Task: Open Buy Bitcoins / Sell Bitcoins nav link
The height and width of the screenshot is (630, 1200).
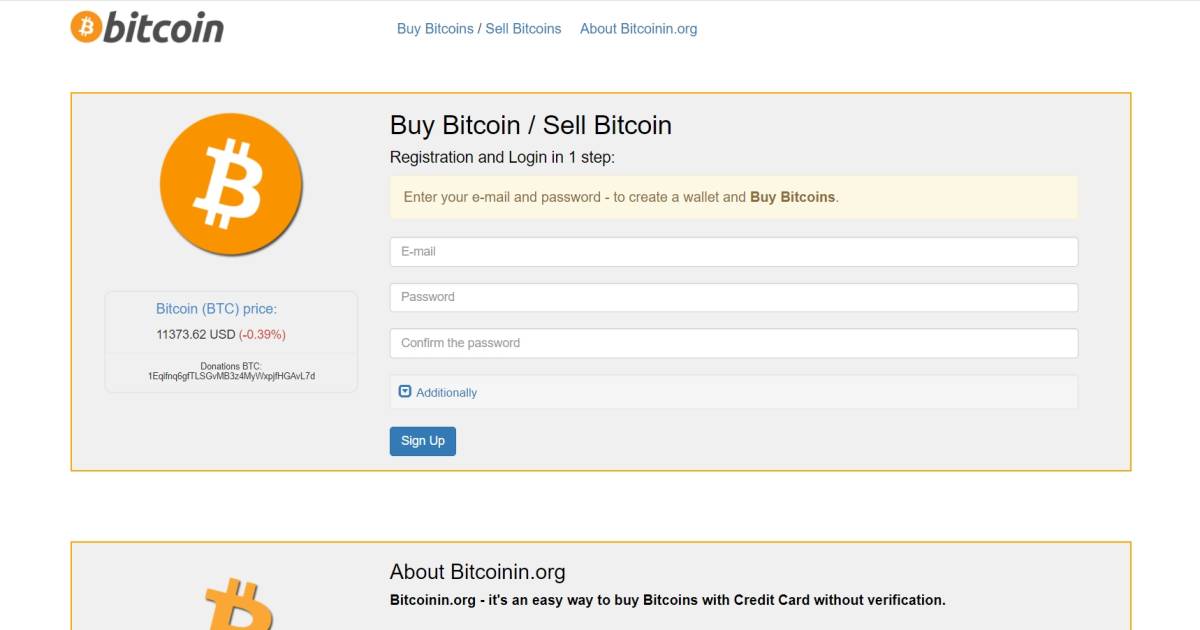Action: [x=479, y=29]
